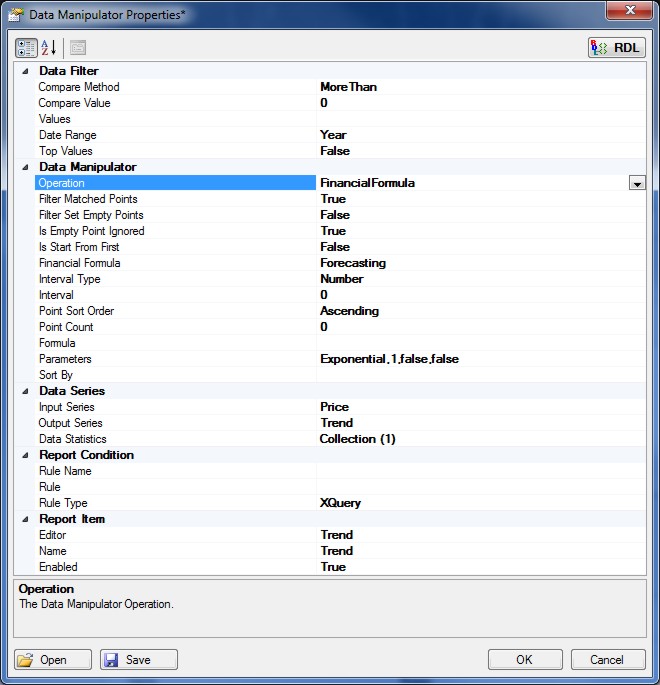The height and width of the screenshot is (685, 660).
Task: Open the Property Pages icon
Action: (x=78, y=47)
